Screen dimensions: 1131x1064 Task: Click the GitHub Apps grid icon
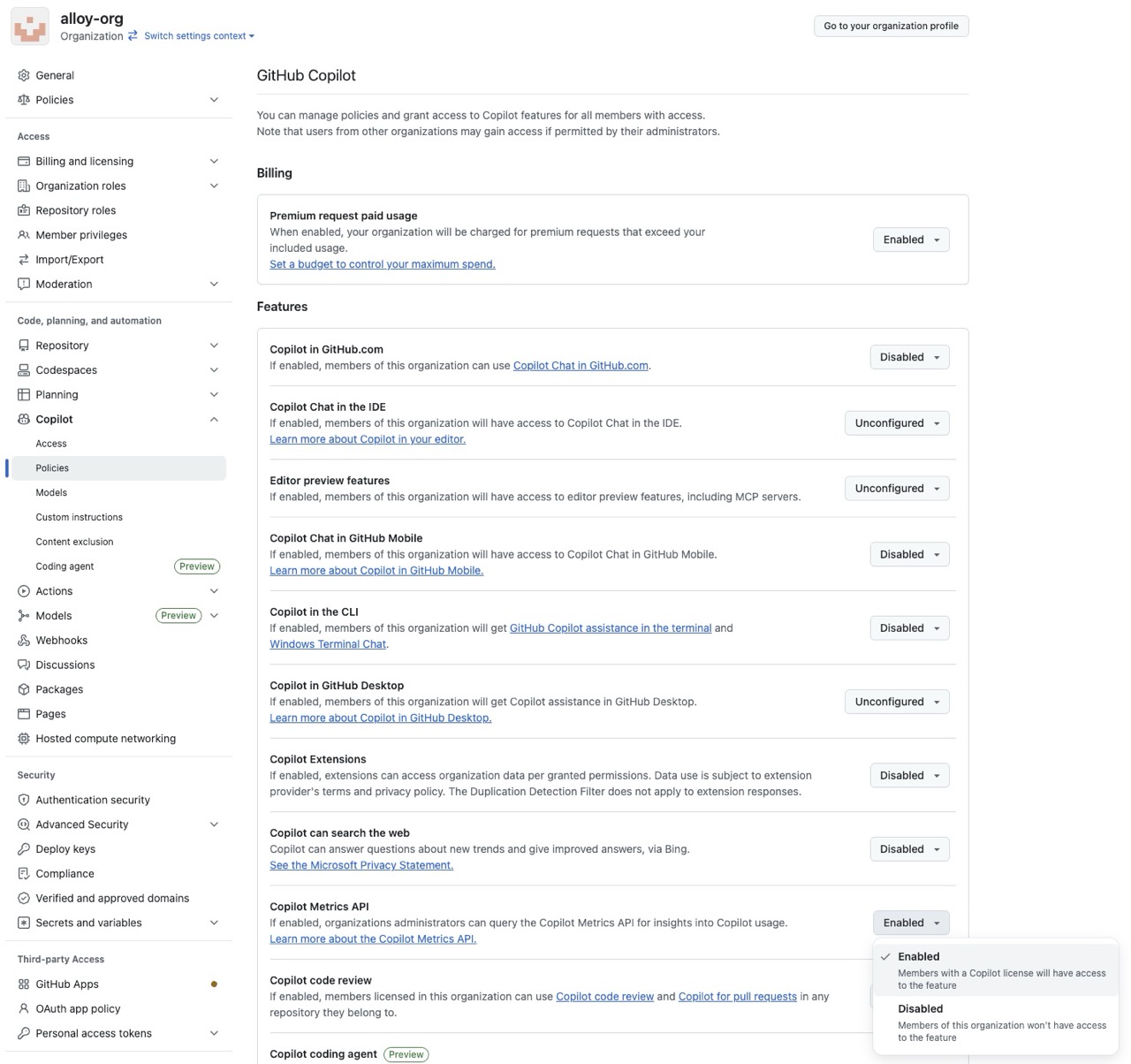pos(24,984)
